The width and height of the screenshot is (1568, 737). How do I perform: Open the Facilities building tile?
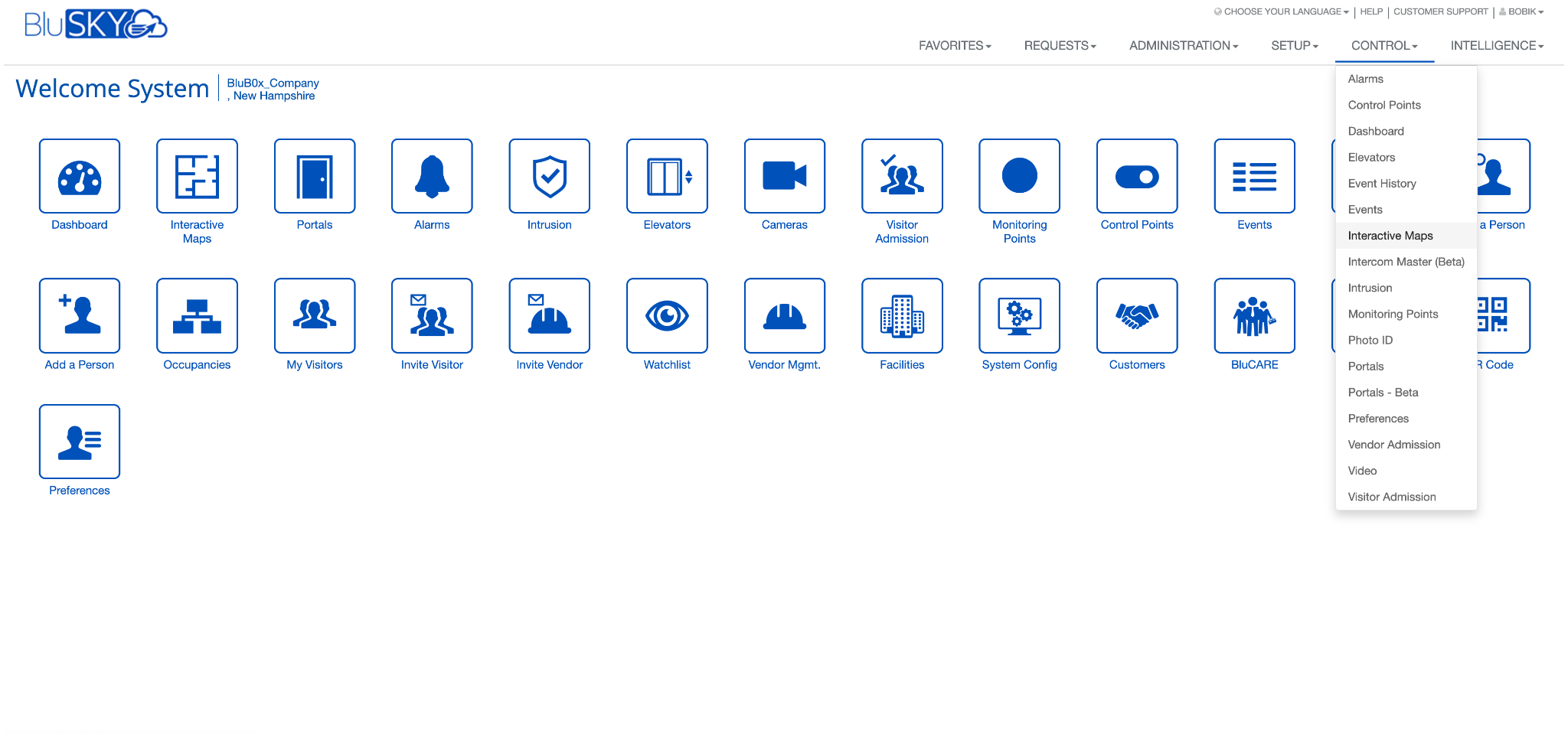point(902,315)
